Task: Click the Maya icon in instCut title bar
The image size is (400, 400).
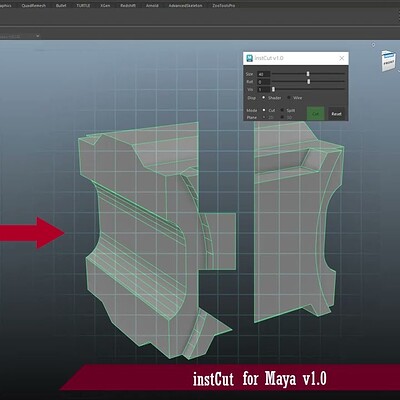Action: click(x=249, y=58)
